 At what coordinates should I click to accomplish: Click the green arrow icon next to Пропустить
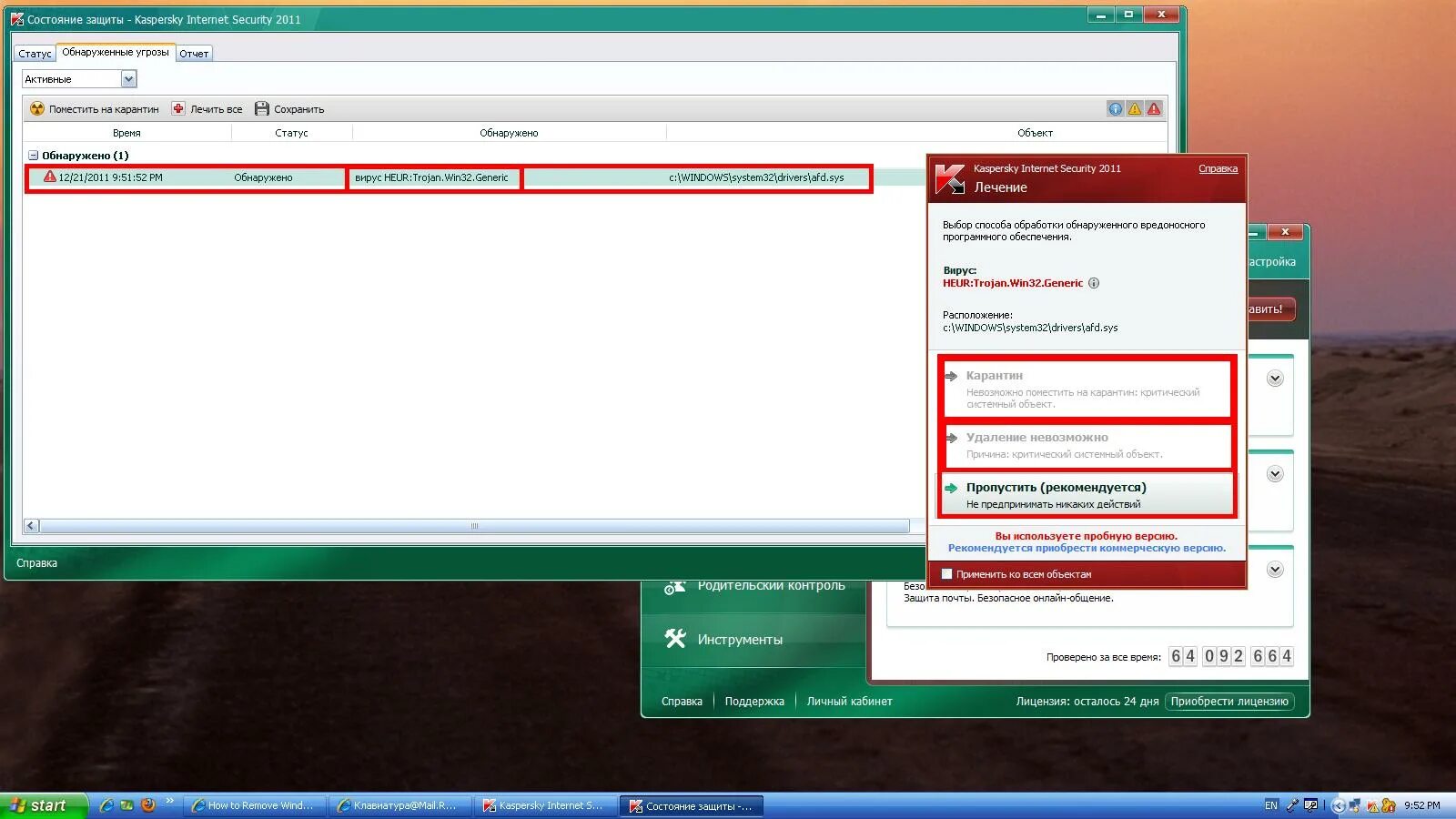(x=951, y=488)
